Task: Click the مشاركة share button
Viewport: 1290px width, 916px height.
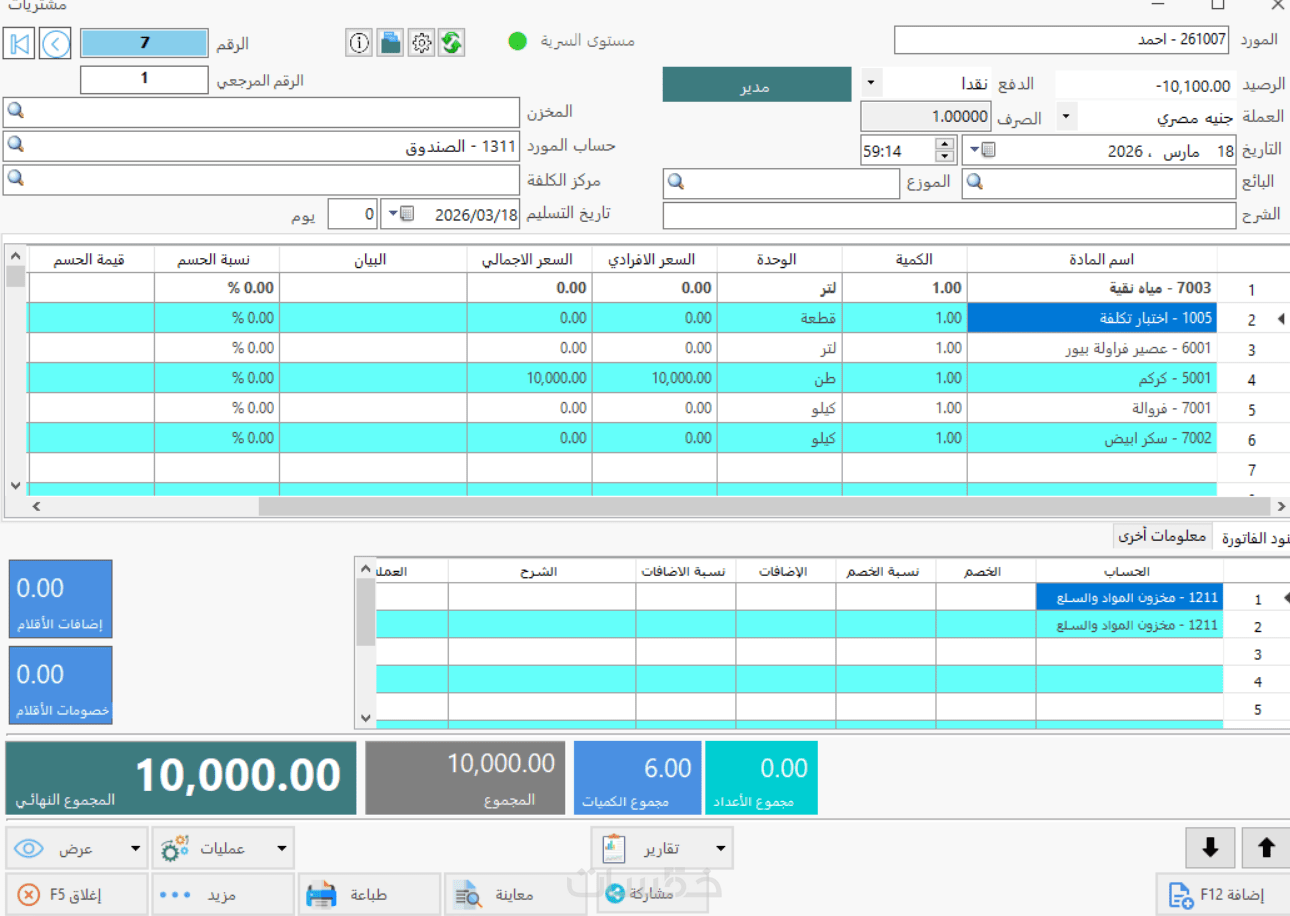Action: (652, 894)
